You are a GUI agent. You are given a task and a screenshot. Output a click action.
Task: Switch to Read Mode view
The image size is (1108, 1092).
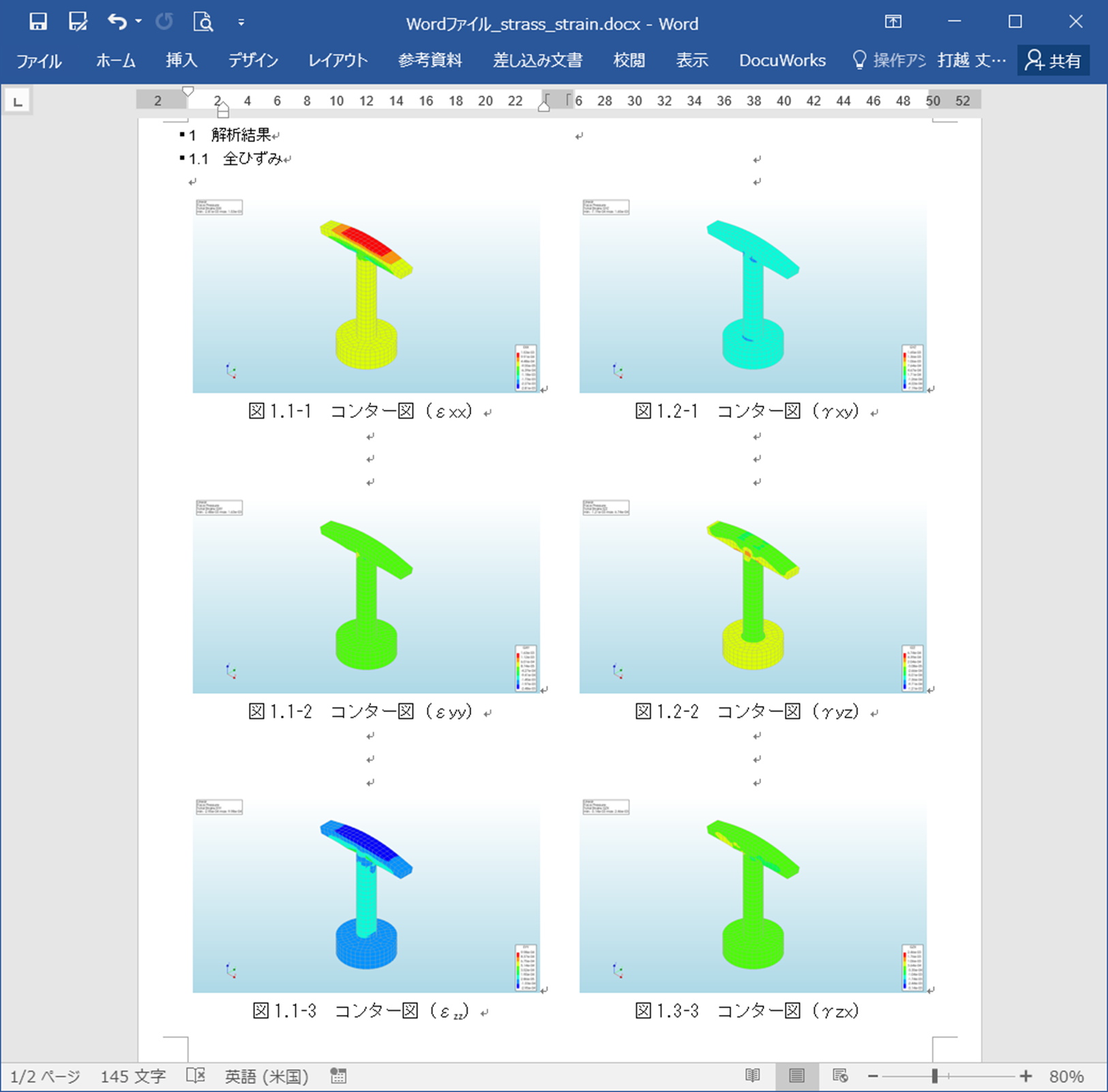(x=753, y=1076)
